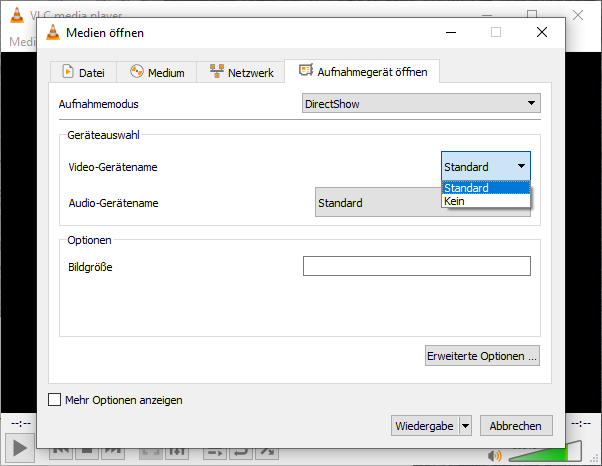Switch to the Medium tab
The width and height of the screenshot is (602, 466).
coord(157,72)
